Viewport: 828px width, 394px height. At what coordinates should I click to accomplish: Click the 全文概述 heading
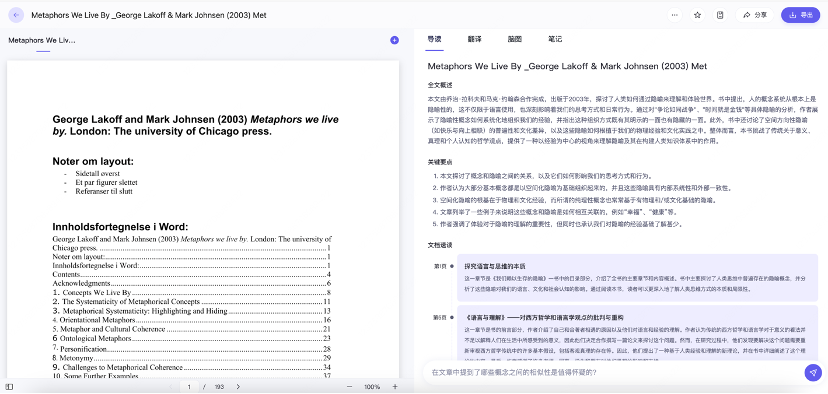click(440, 85)
